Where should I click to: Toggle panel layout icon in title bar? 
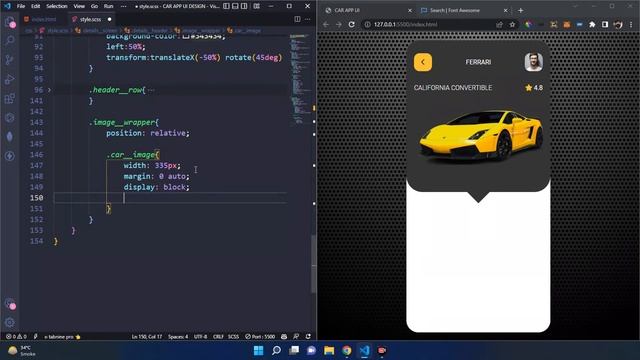pyautogui.click(x=235, y=6)
